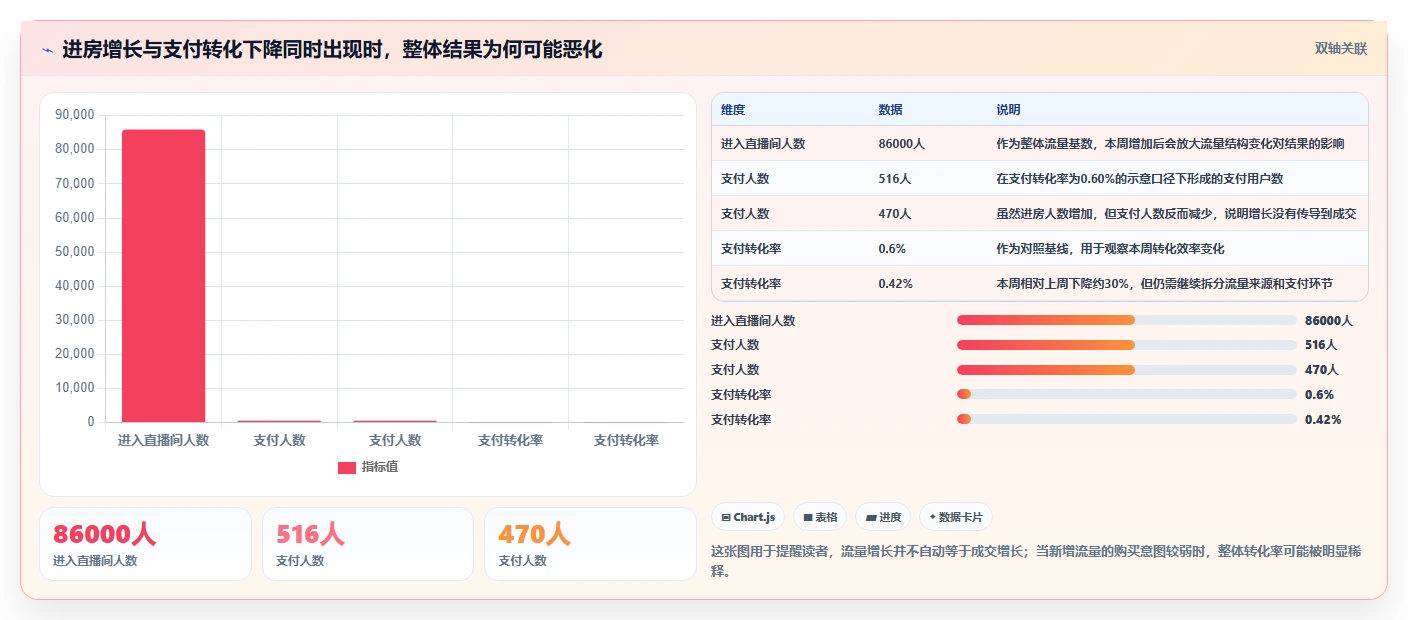The width and height of the screenshot is (1408, 620).
Task: Click the main title about 进房增长与支付转化下降
Action: pyautogui.click(x=332, y=50)
